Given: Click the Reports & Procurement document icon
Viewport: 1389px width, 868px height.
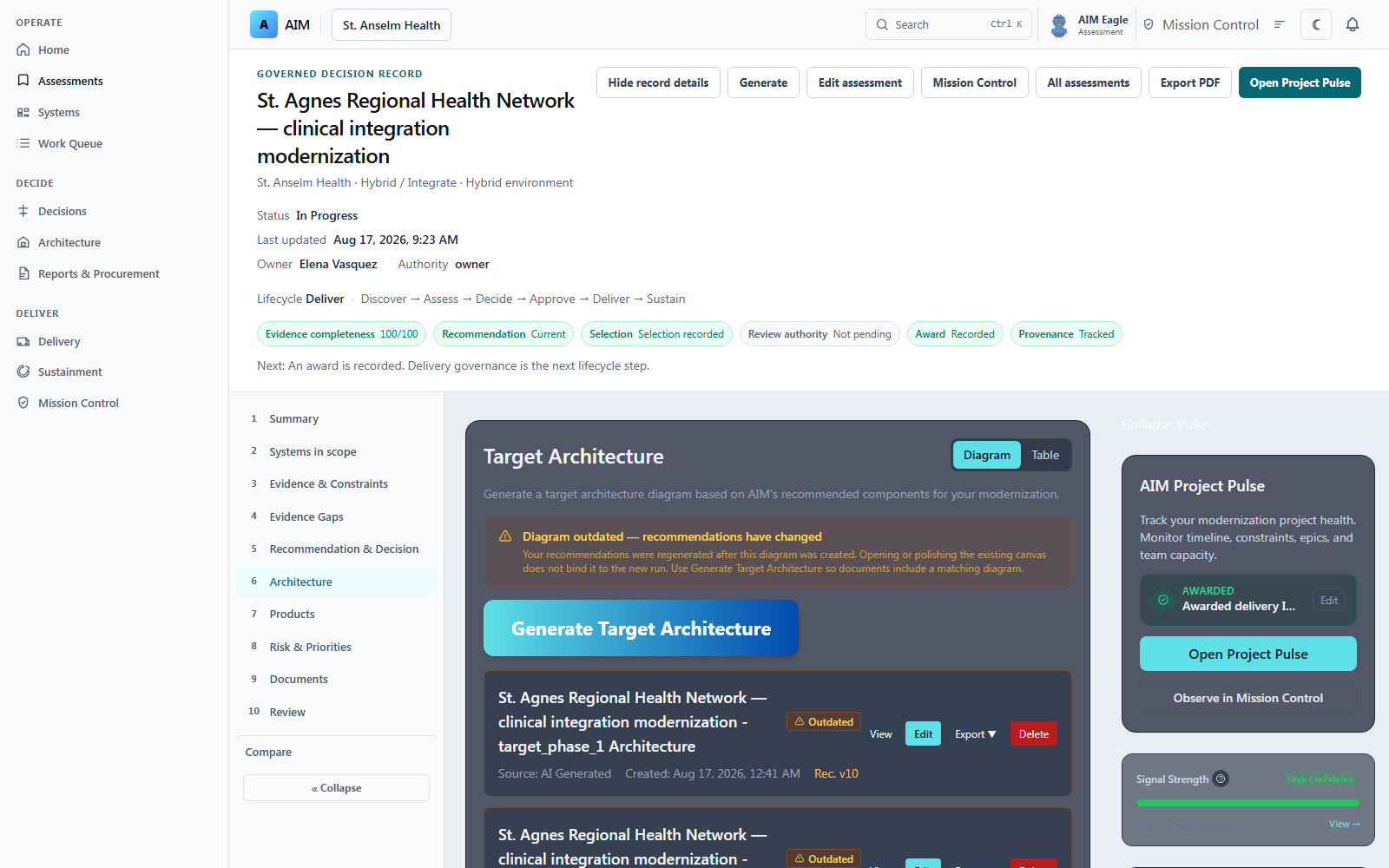Looking at the screenshot, I should (x=23, y=273).
